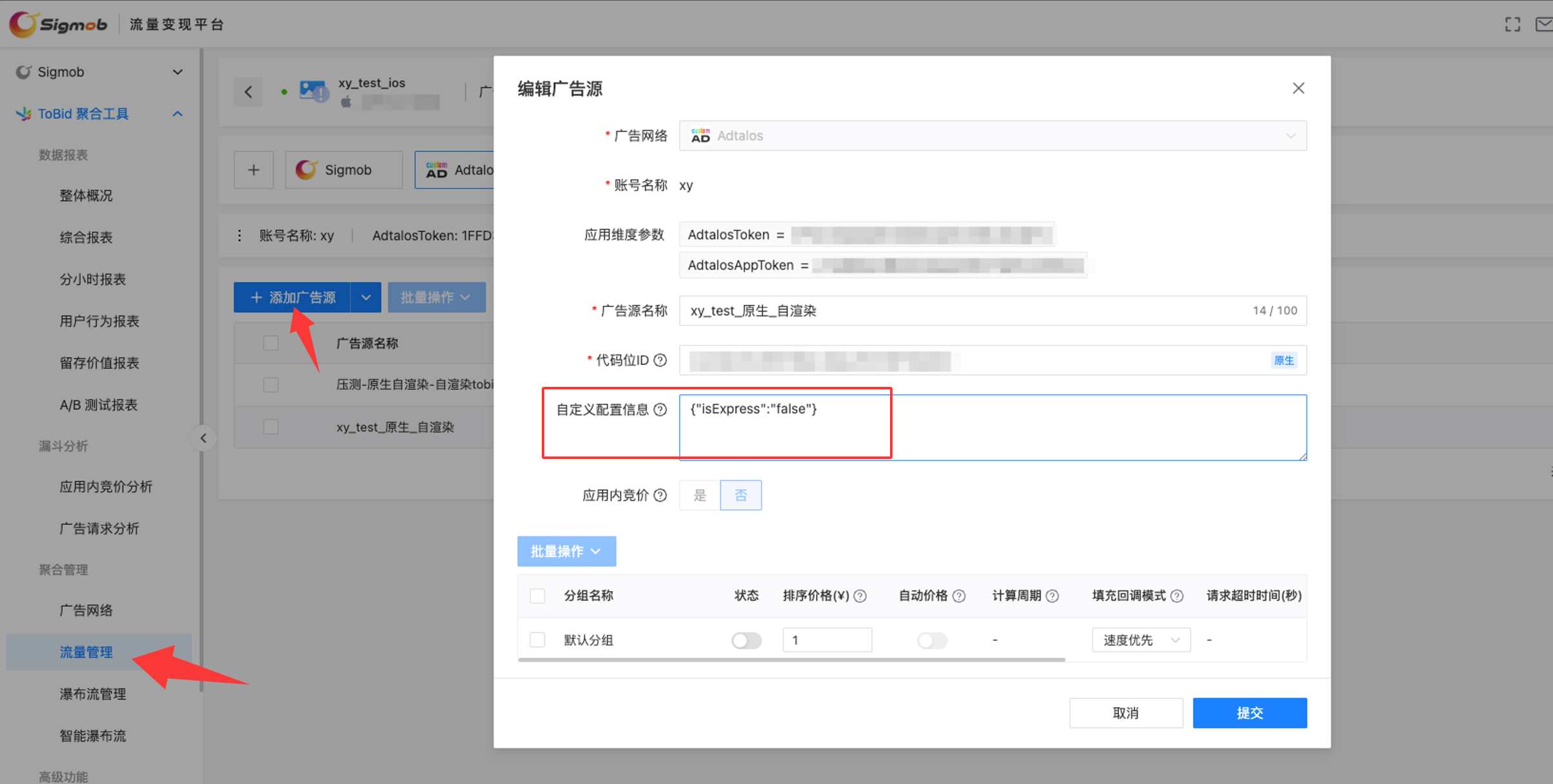Check the xy_test_原生_自渲染 row checkbox

point(271,427)
